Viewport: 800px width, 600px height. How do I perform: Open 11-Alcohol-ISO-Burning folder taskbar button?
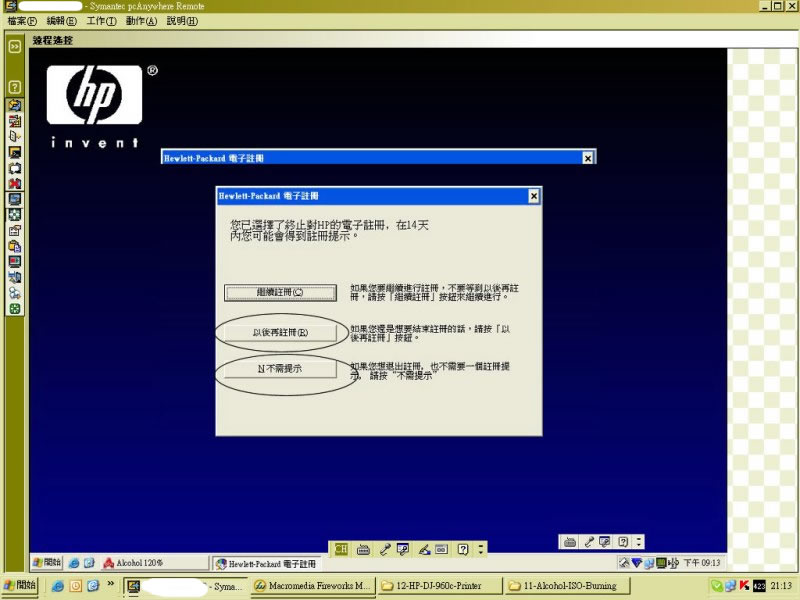(x=566, y=586)
